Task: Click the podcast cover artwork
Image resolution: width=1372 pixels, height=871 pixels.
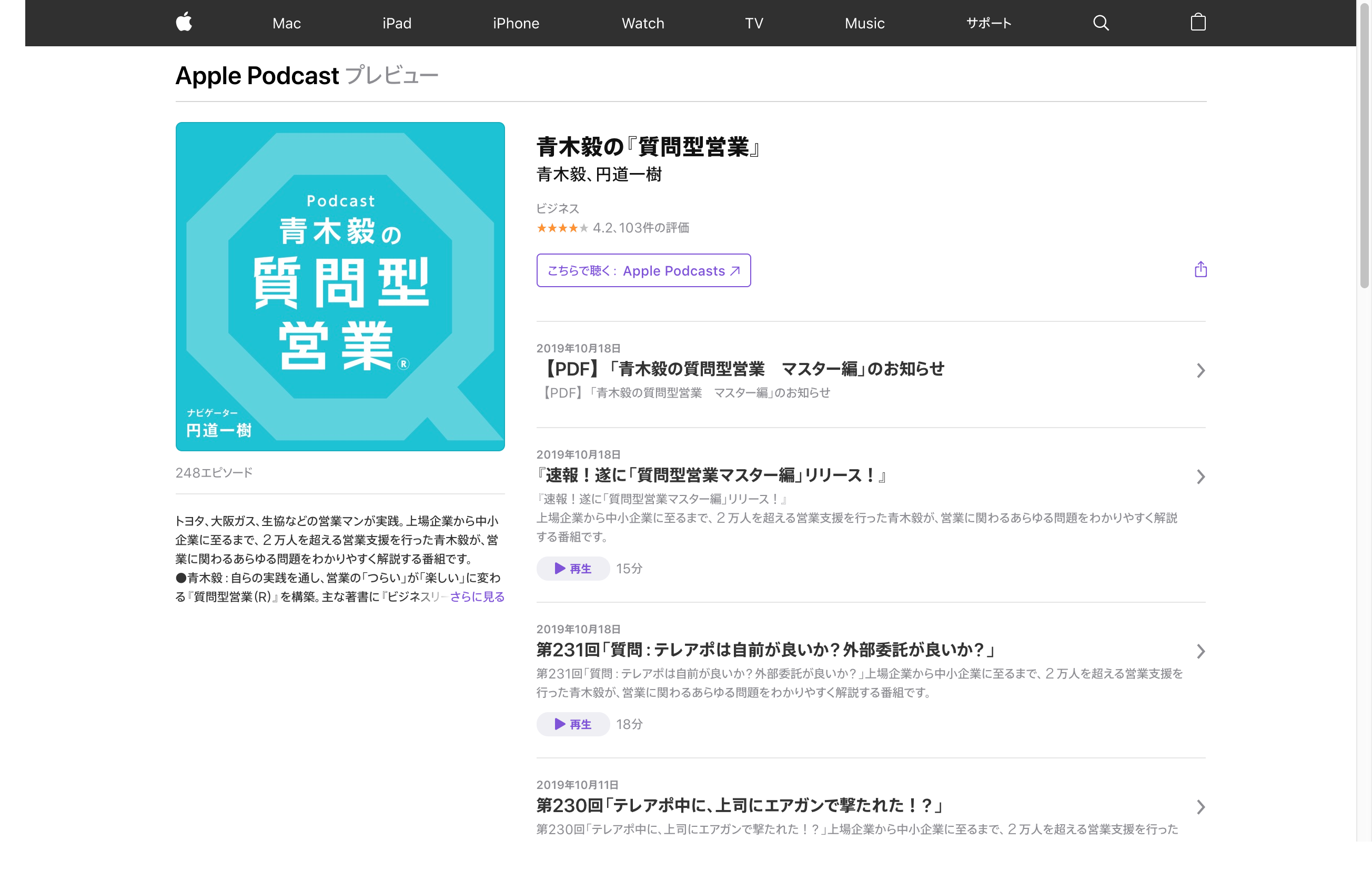Action: tap(340, 287)
